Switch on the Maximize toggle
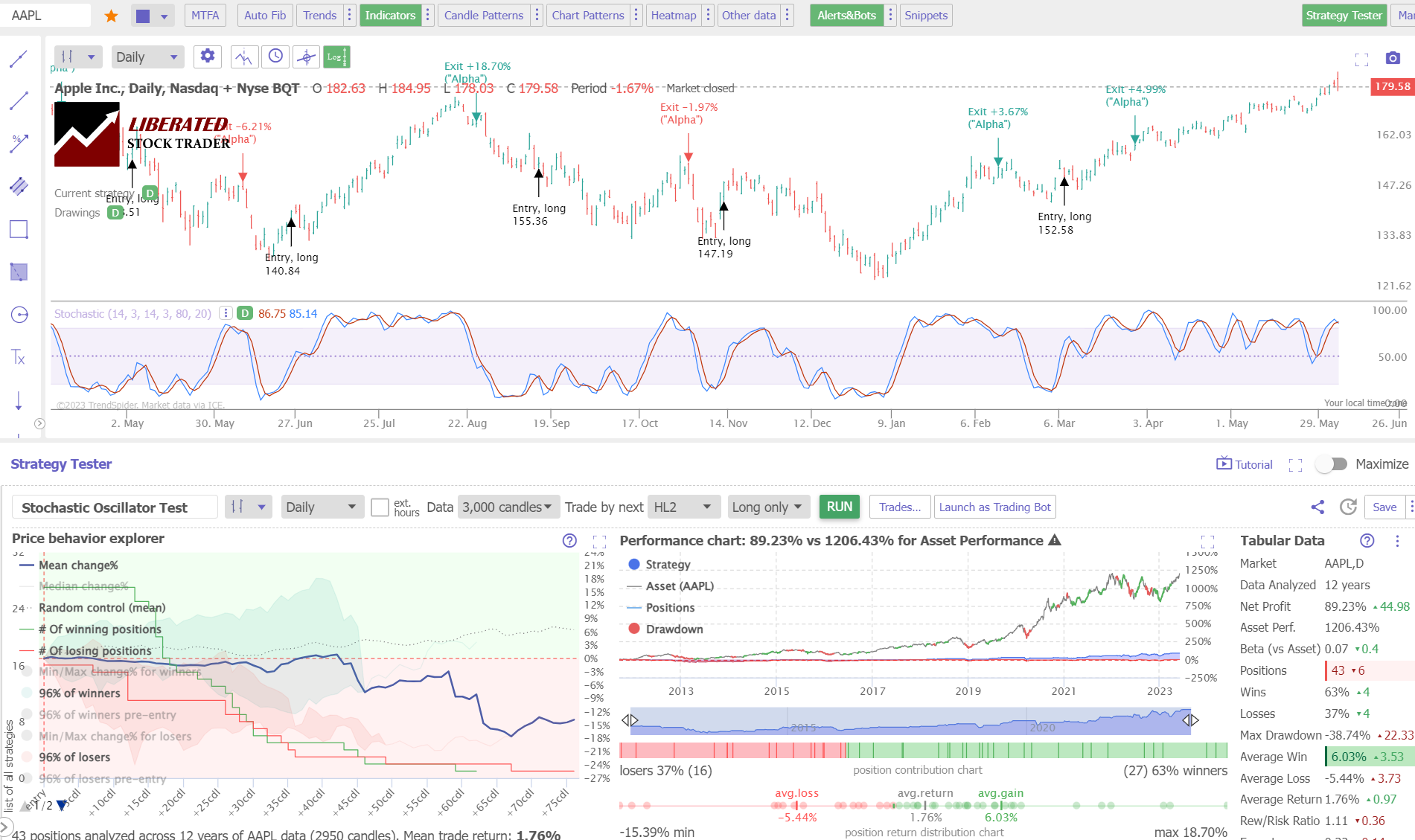The image size is (1415, 840). coord(1332,464)
